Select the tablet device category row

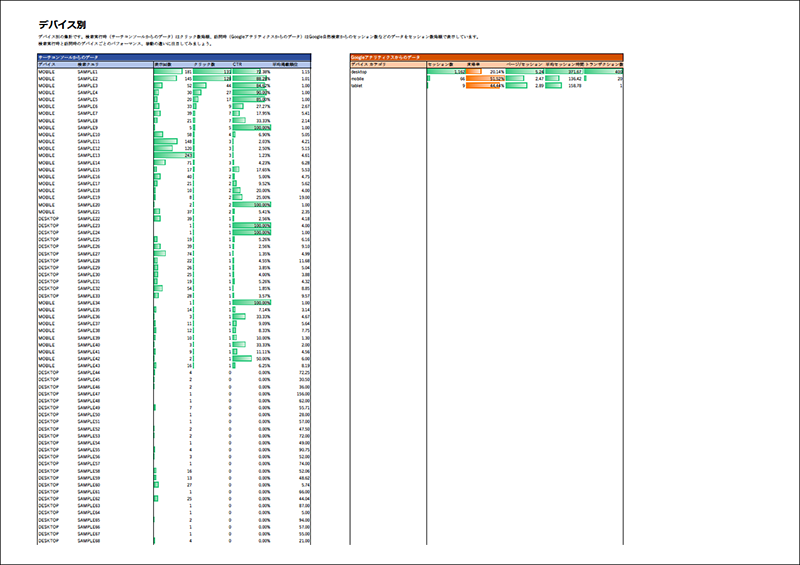pyautogui.click(x=486, y=86)
